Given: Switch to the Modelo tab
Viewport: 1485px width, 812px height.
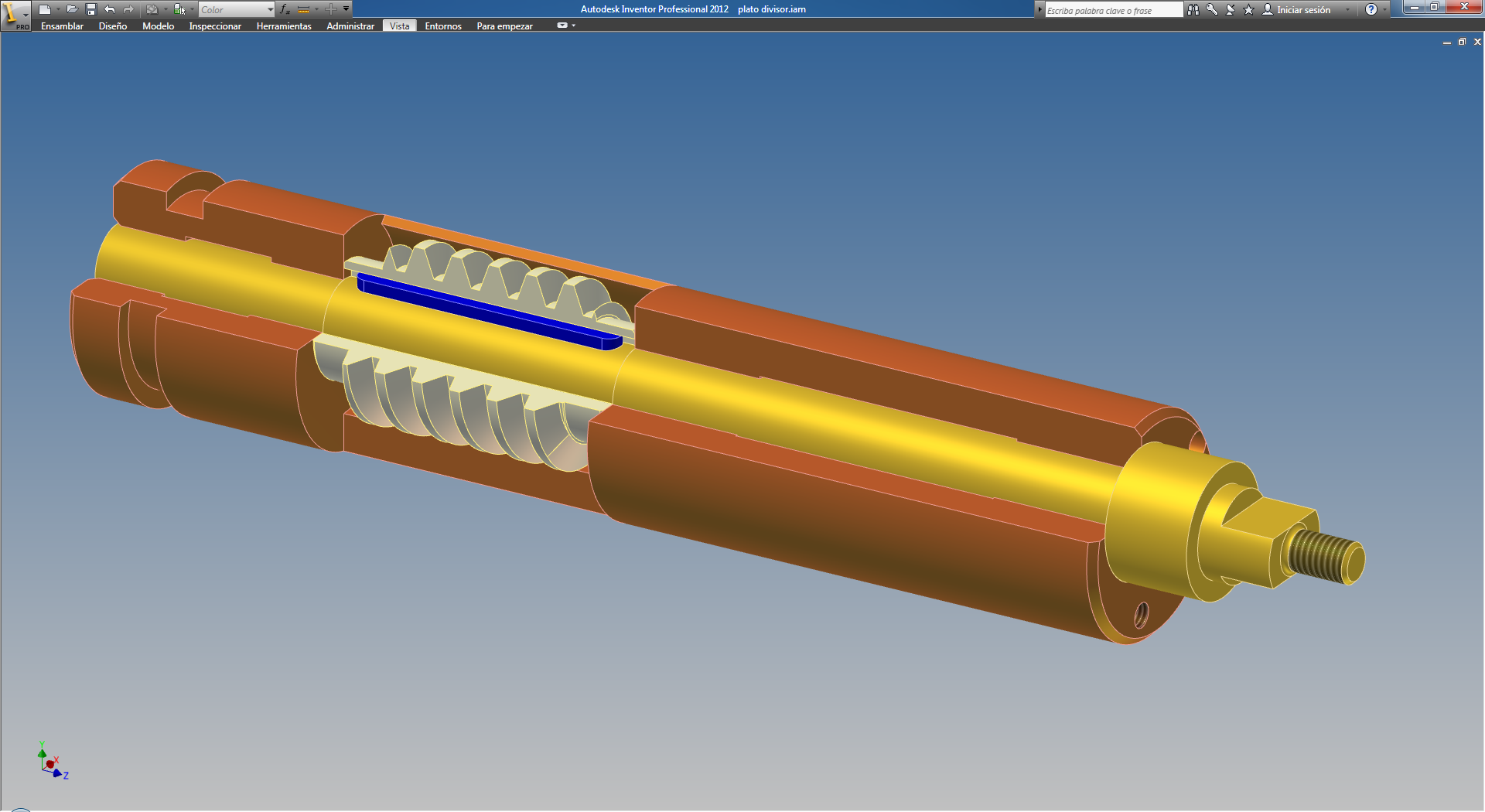Looking at the screenshot, I should pyautogui.click(x=158, y=26).
